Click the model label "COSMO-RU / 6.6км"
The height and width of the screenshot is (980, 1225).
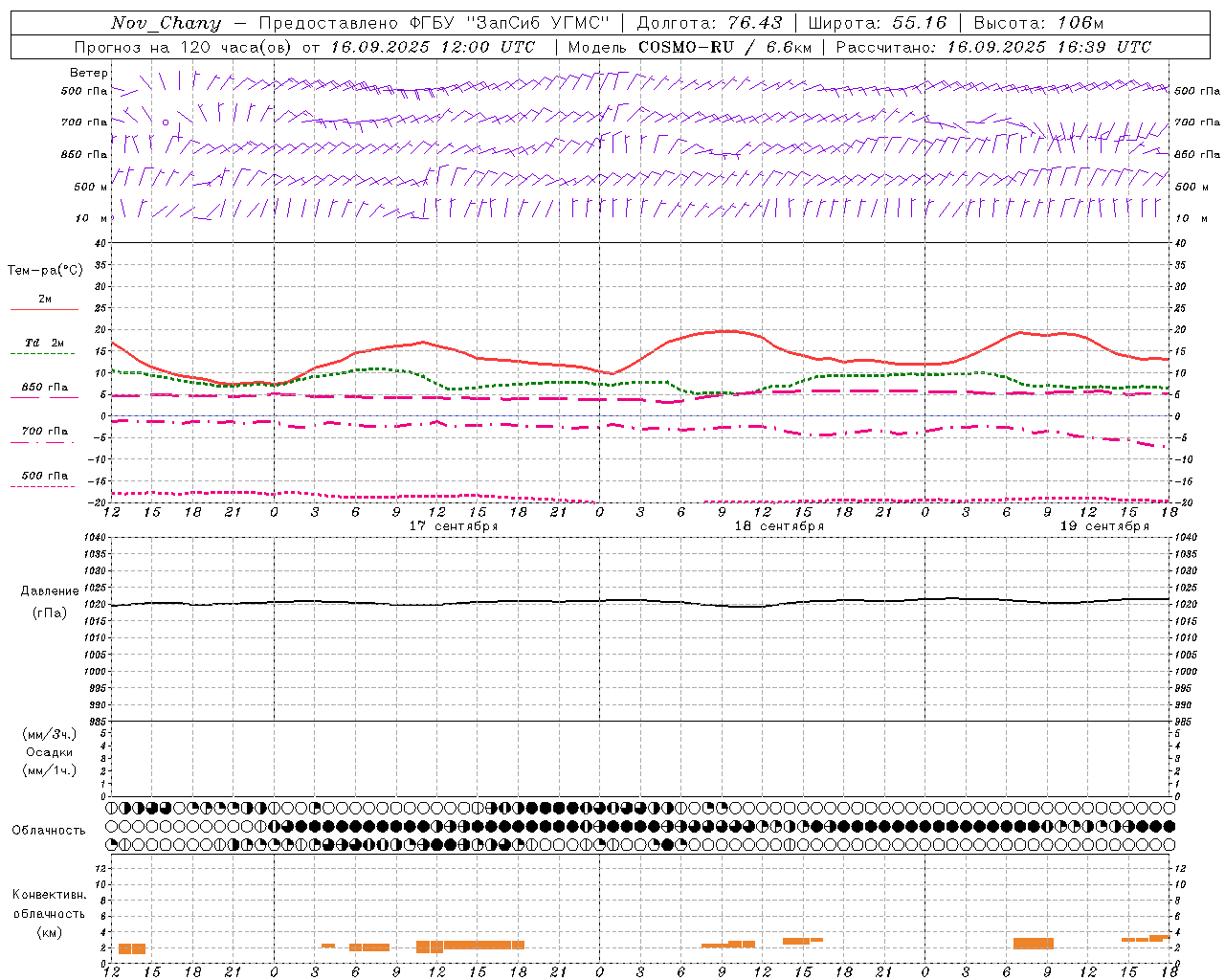(x=725, y=47)
